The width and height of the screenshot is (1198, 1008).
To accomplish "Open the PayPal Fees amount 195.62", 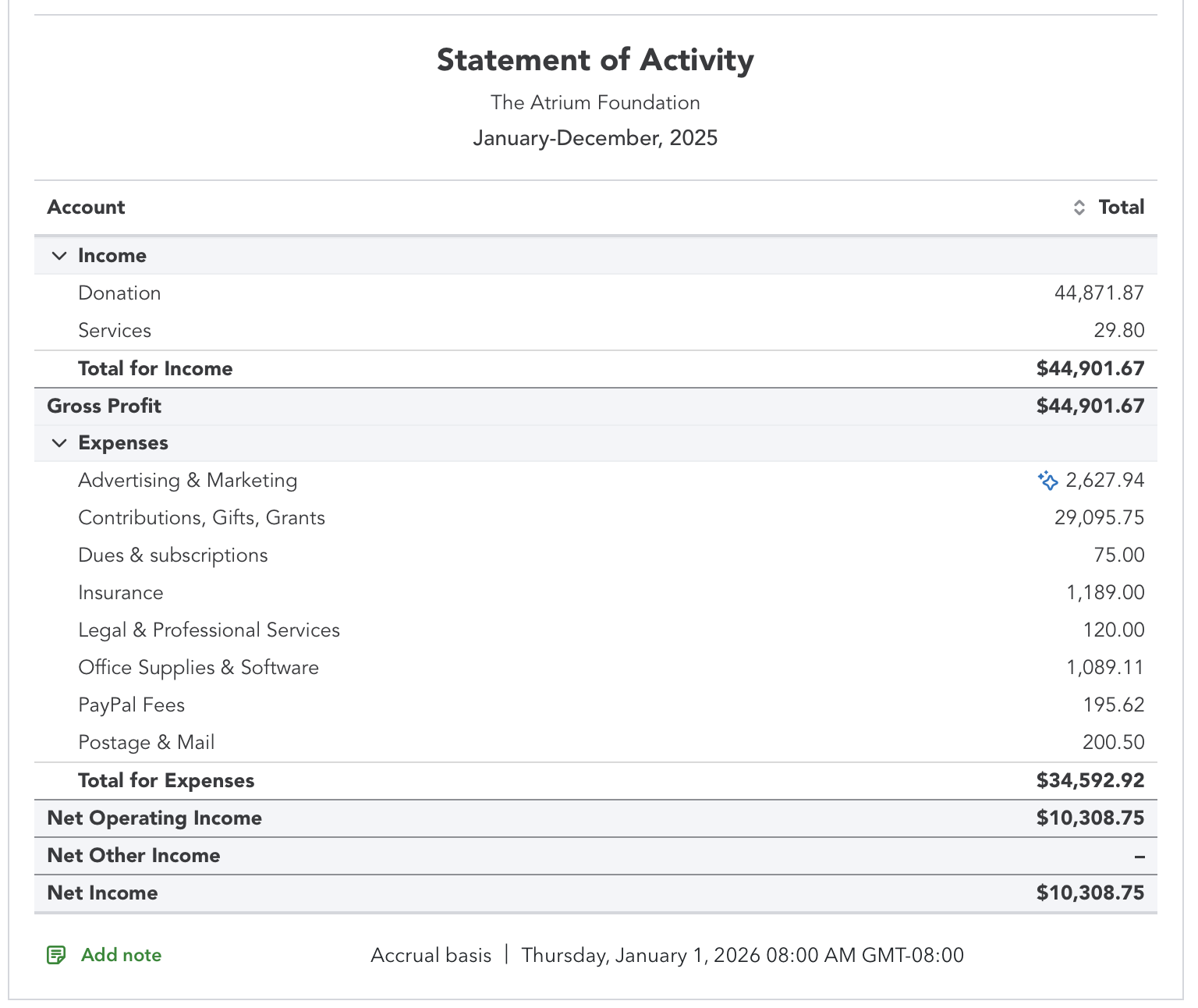I will click(x=1113, y=705).
